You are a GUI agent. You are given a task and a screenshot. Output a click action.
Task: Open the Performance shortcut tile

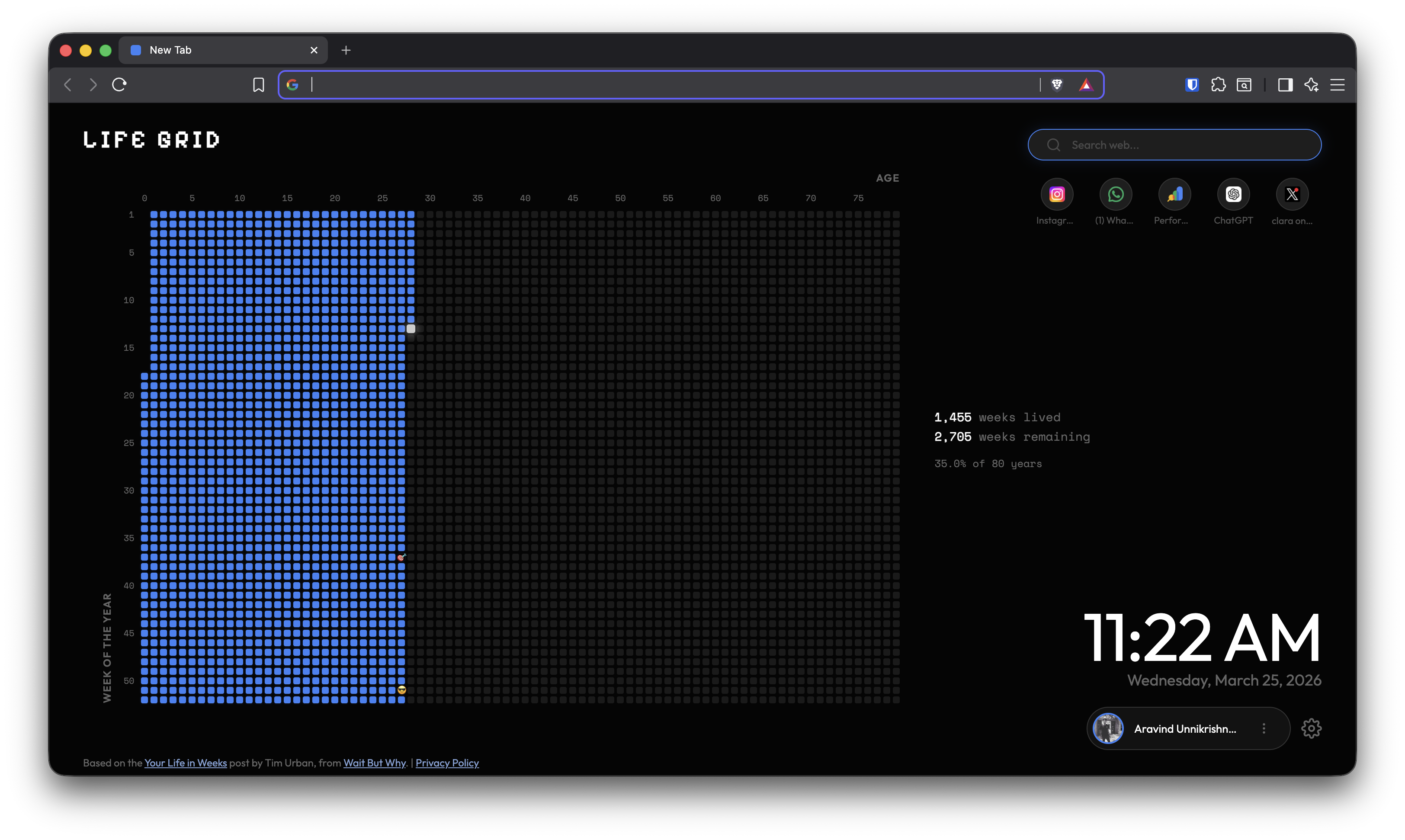(x=1174, y=194)
